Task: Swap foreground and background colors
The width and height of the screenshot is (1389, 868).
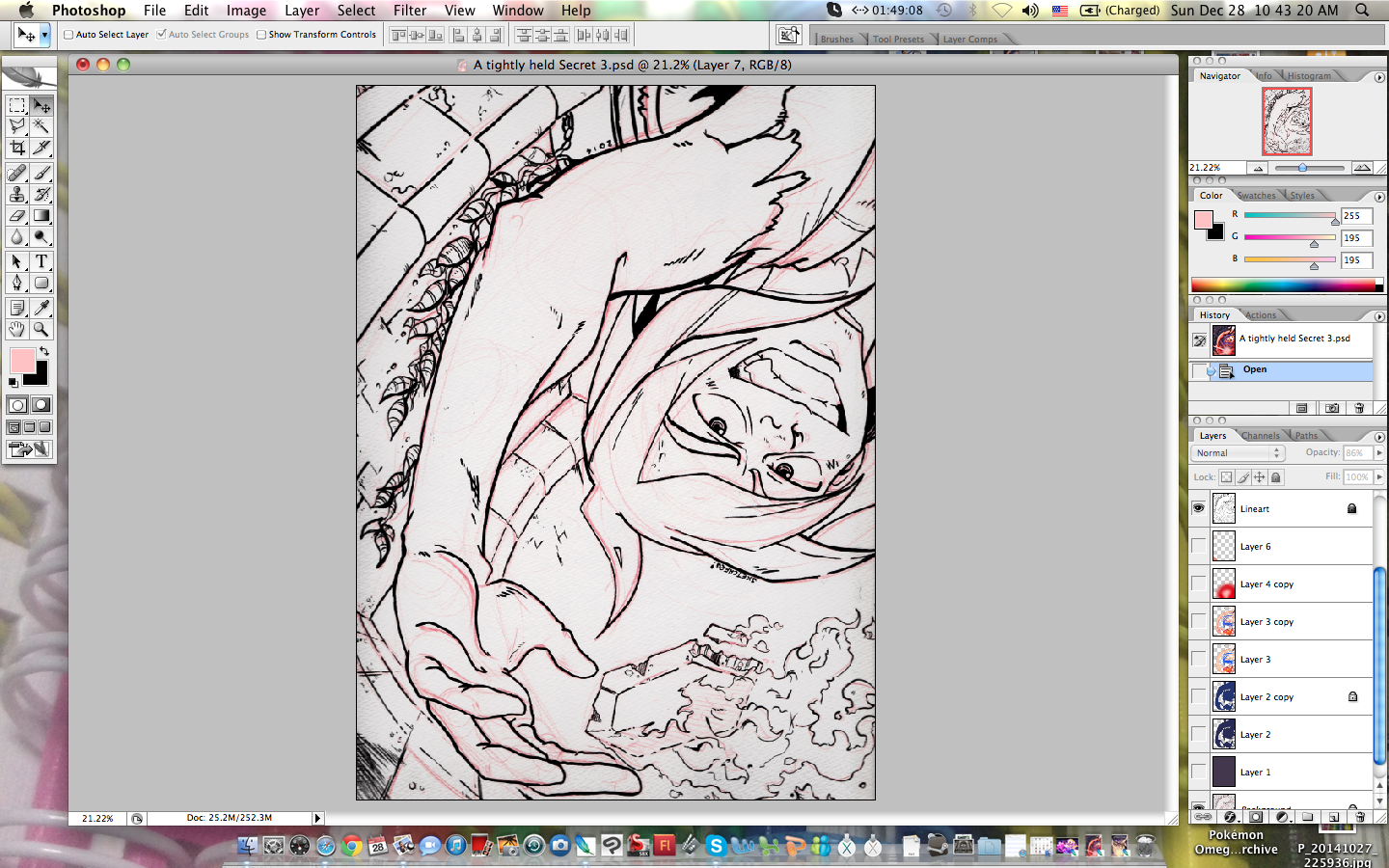Action: [x=44, y=351]
